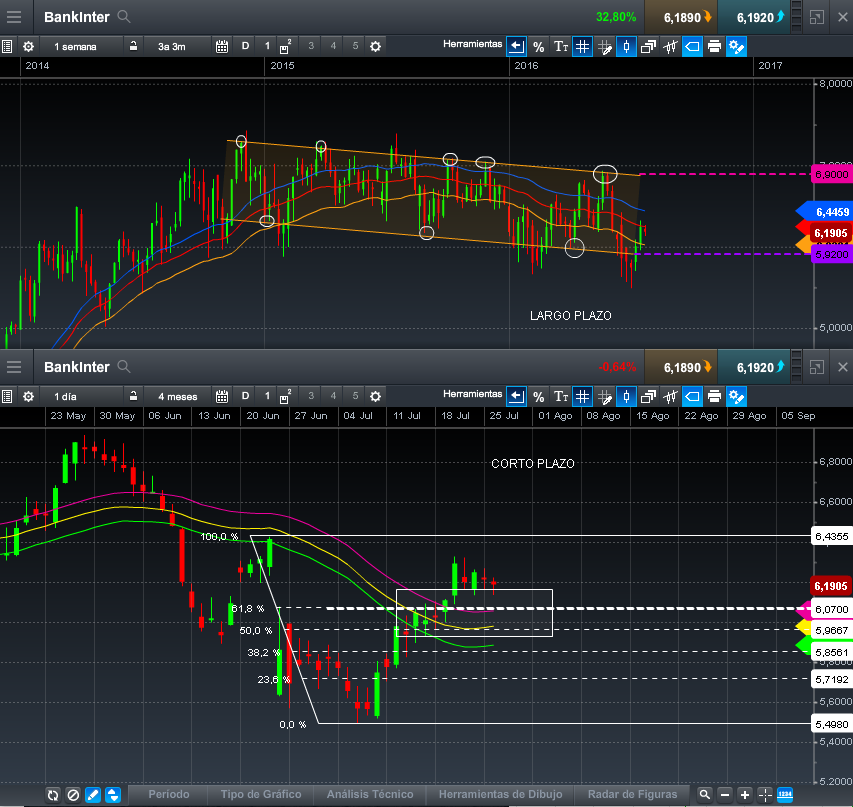This screenshot has height=807, width=853.
Task: Toggle candlestick mode in top toolbar
Action: coord(626,47)
